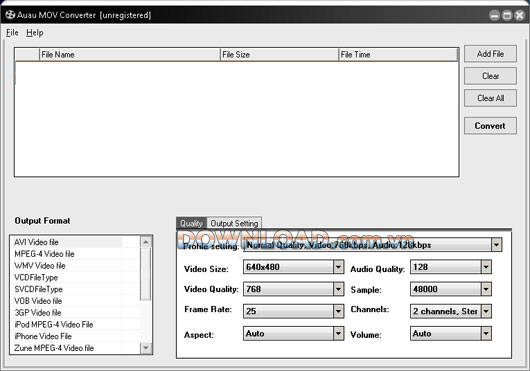The height and width of the screenshot is (371, 530).
Task: Open the Volume dropdown
Action: pos(486,333)
